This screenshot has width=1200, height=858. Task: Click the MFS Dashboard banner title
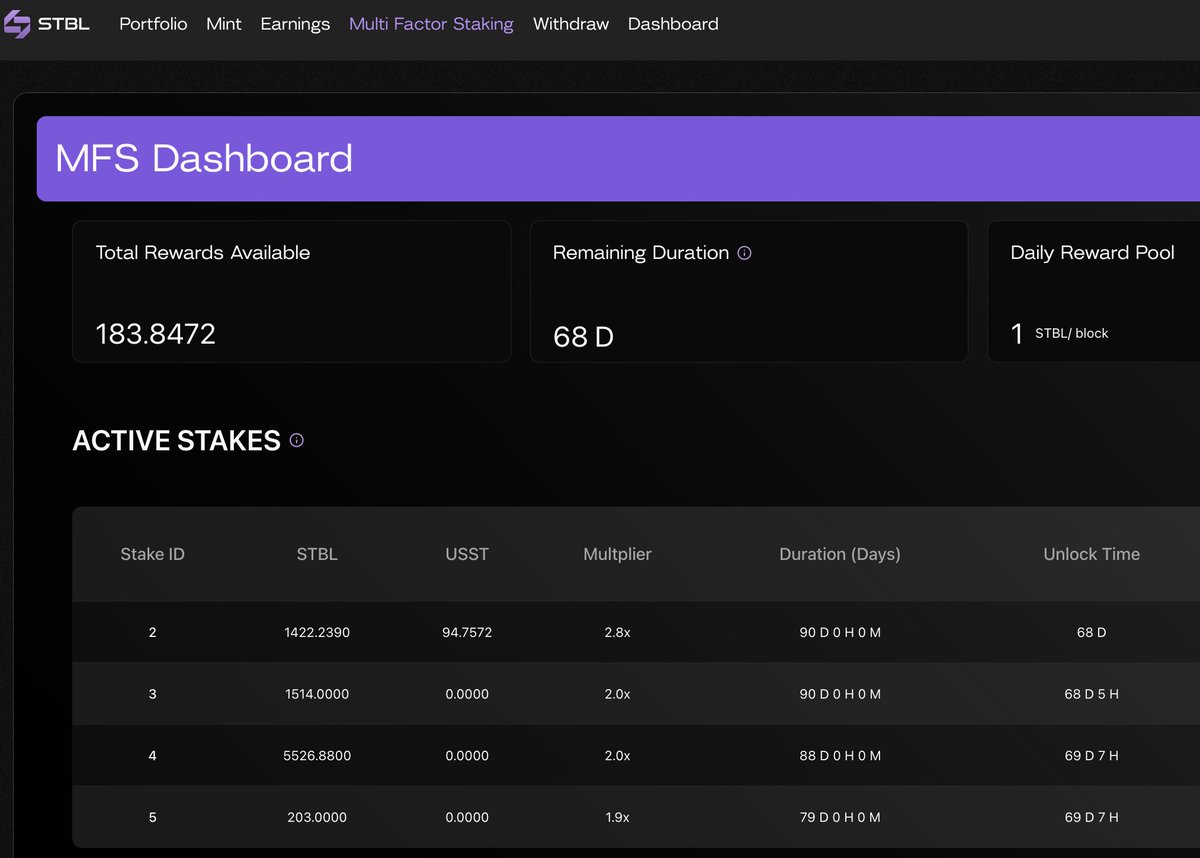(204, 158)
